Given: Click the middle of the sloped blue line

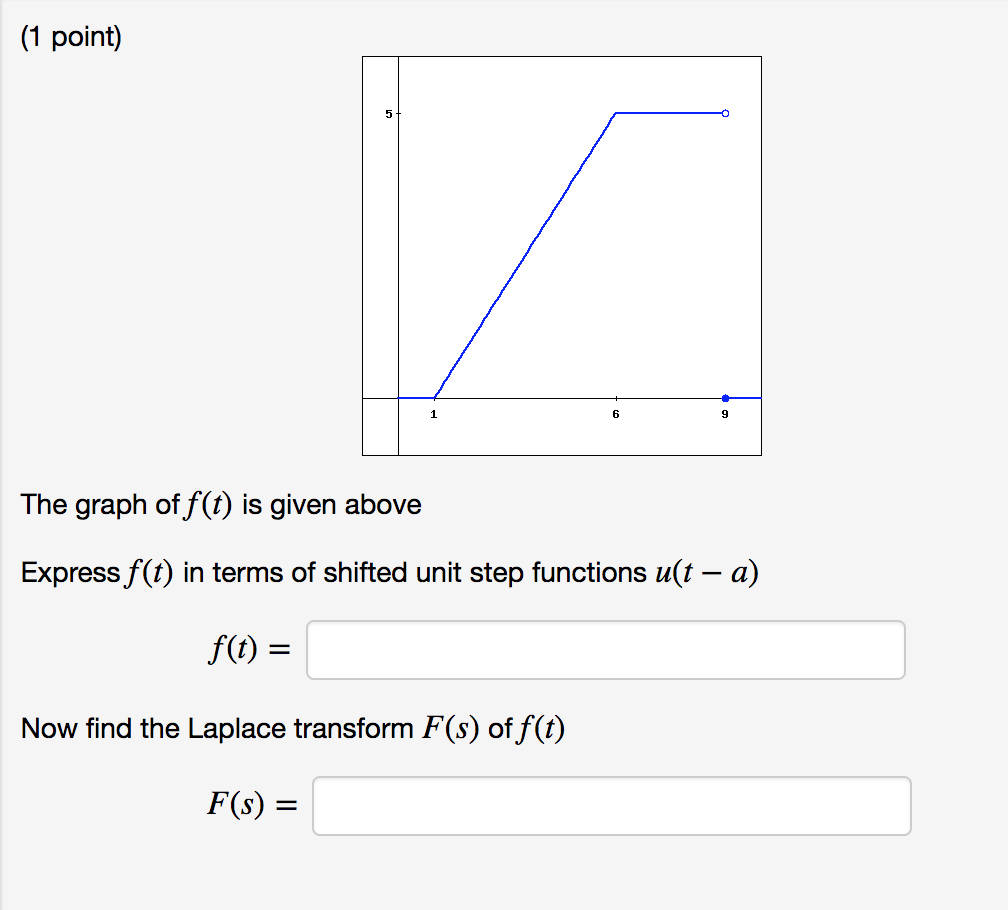Looking at the screenshot, I should tap(525, 256).
